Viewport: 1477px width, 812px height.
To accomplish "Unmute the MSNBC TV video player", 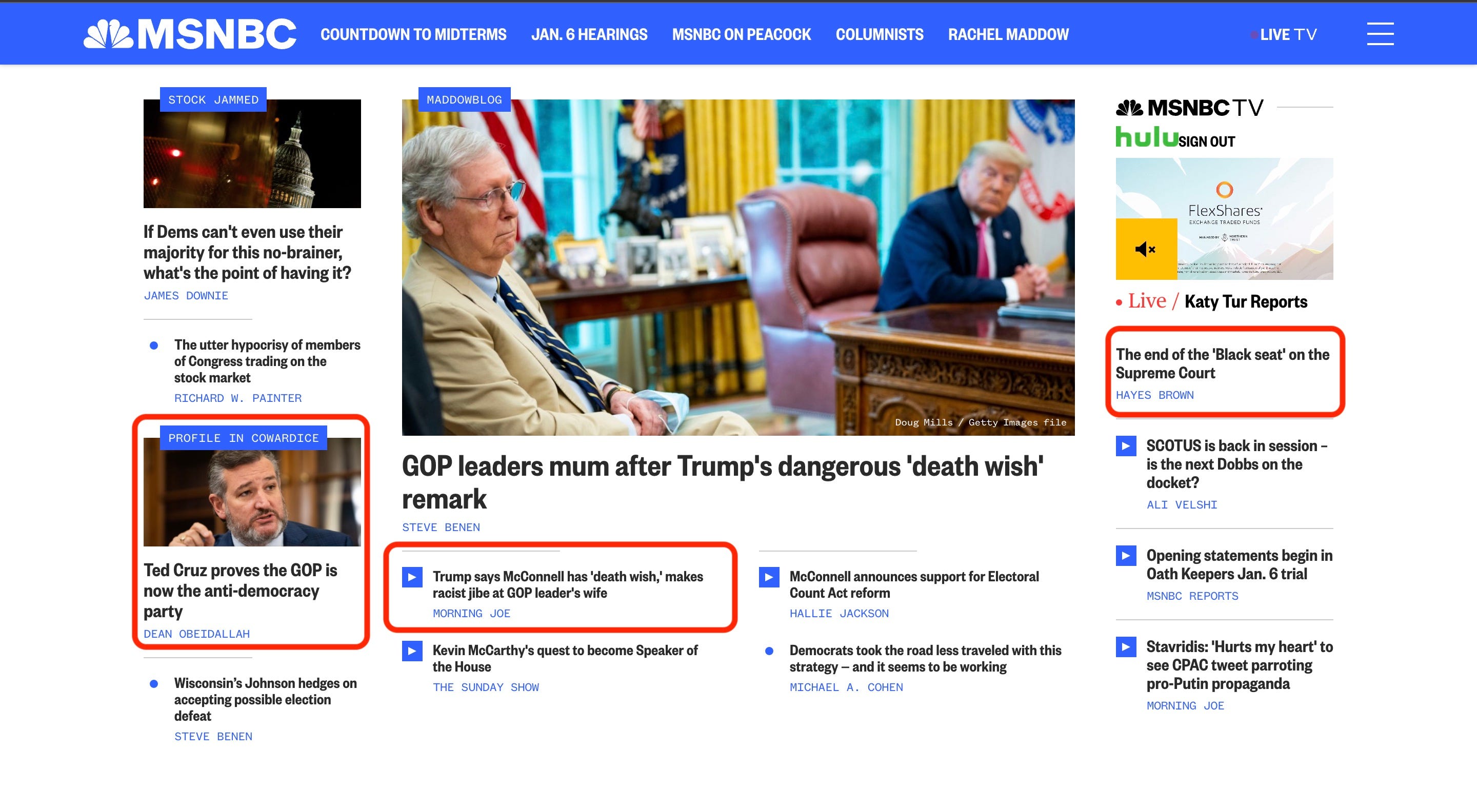I will tap(1146, 249).
